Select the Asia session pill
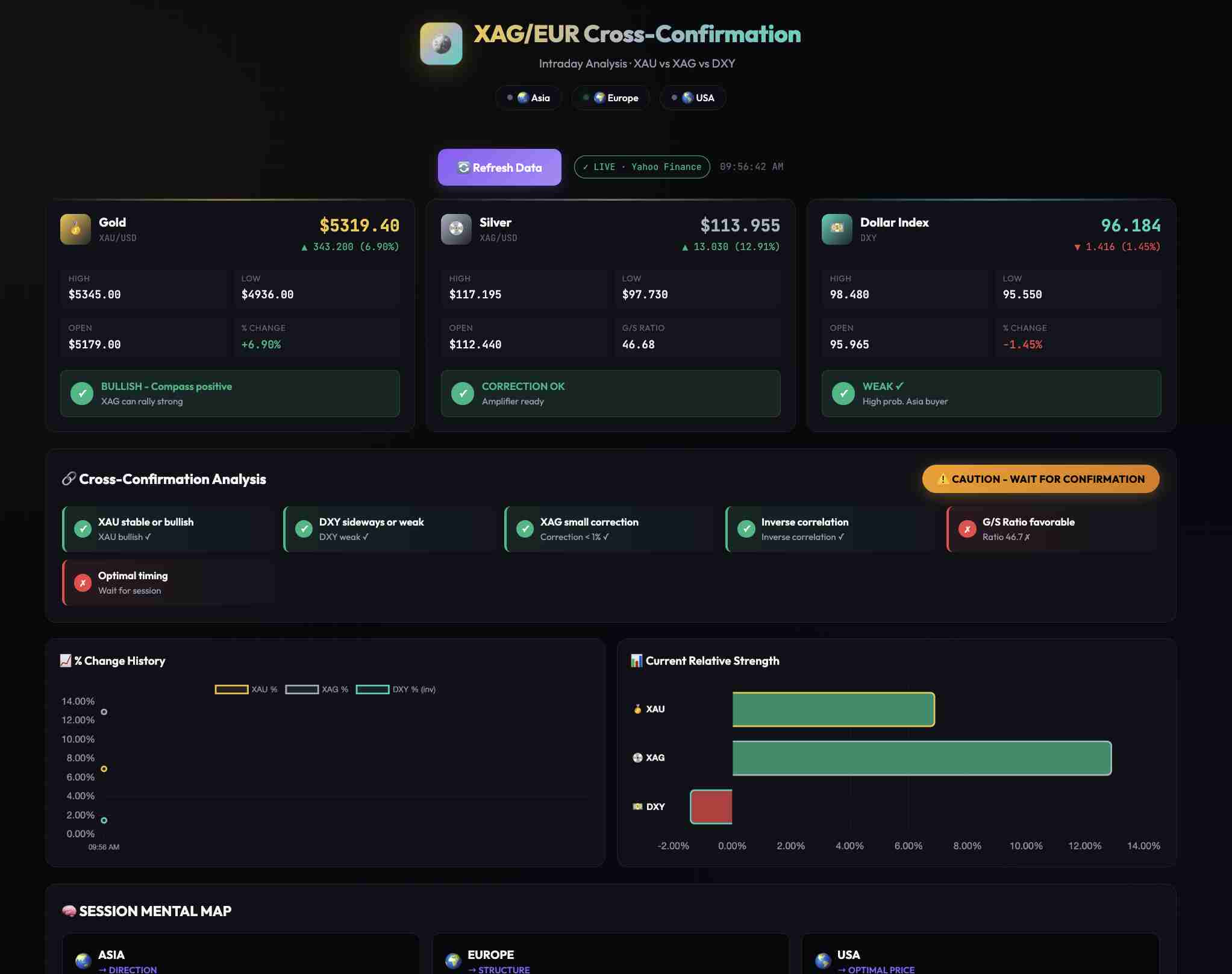The width and height of the screenshot is (1232, 974). [x=528, y=98]
